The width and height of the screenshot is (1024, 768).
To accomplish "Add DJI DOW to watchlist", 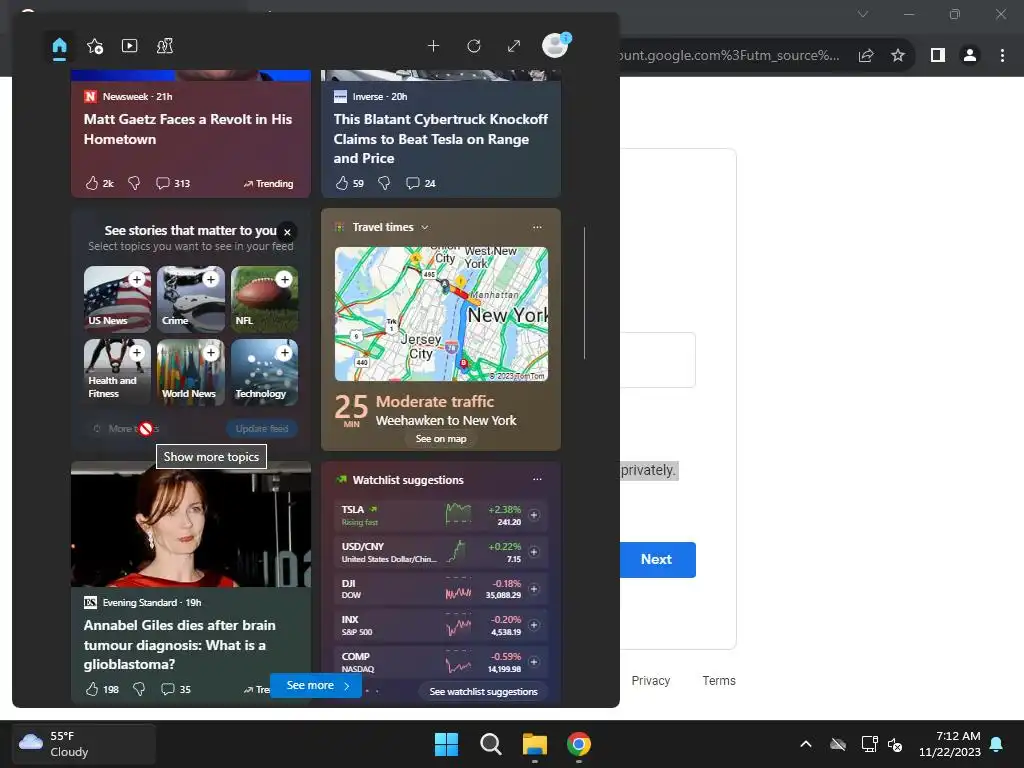I will [x=534, y=588].
